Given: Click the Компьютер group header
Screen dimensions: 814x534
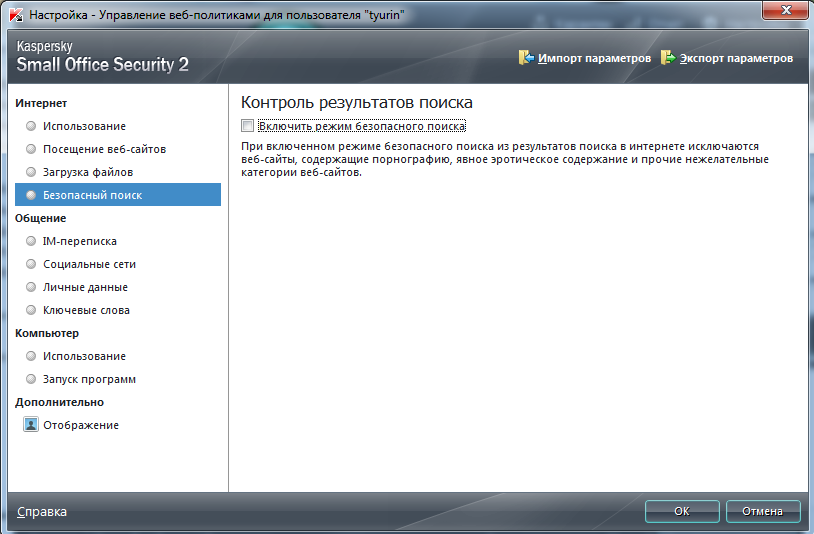Looking at the screenshot, I should (47, 333).
